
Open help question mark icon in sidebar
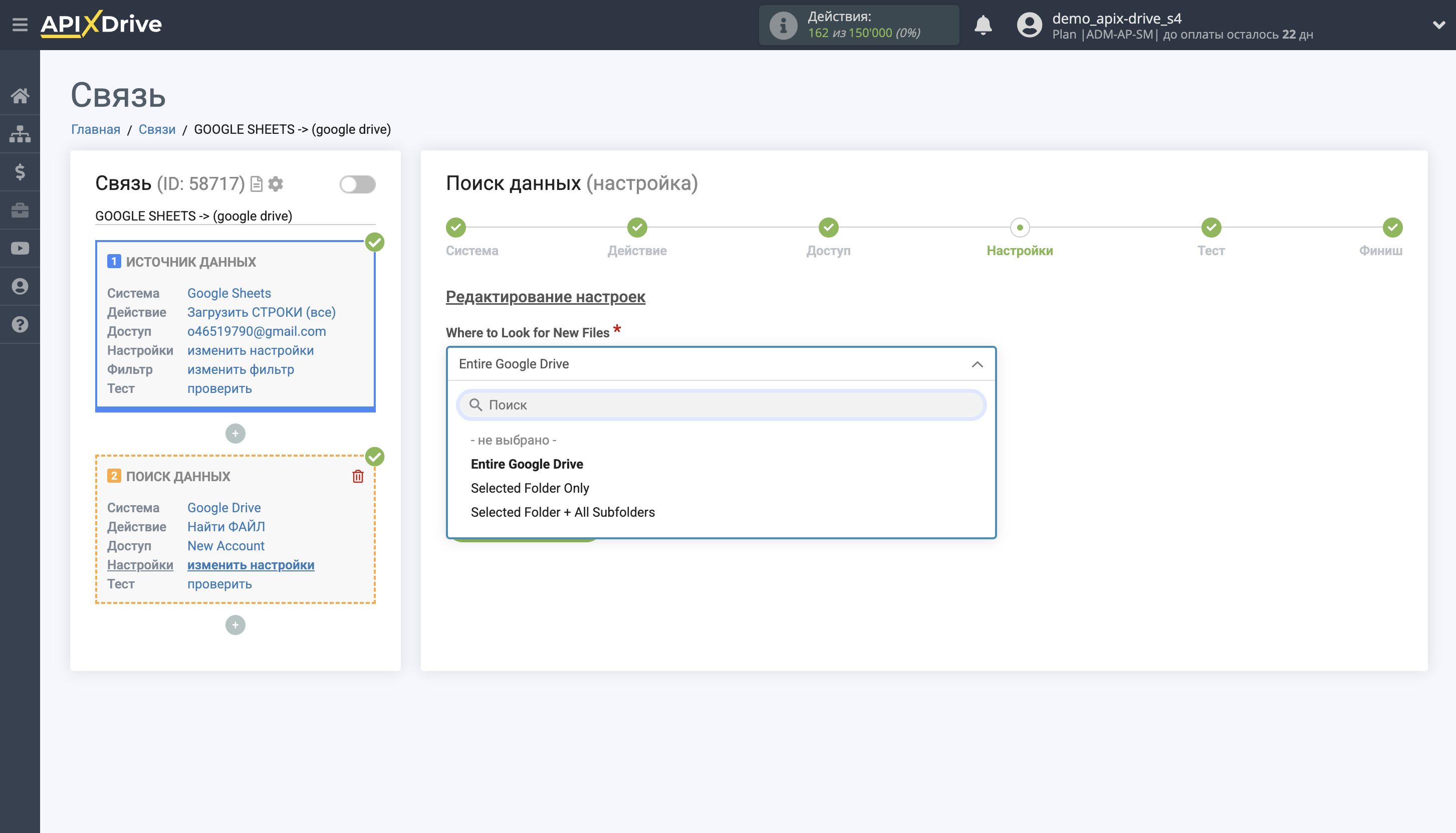coord(20,324)
